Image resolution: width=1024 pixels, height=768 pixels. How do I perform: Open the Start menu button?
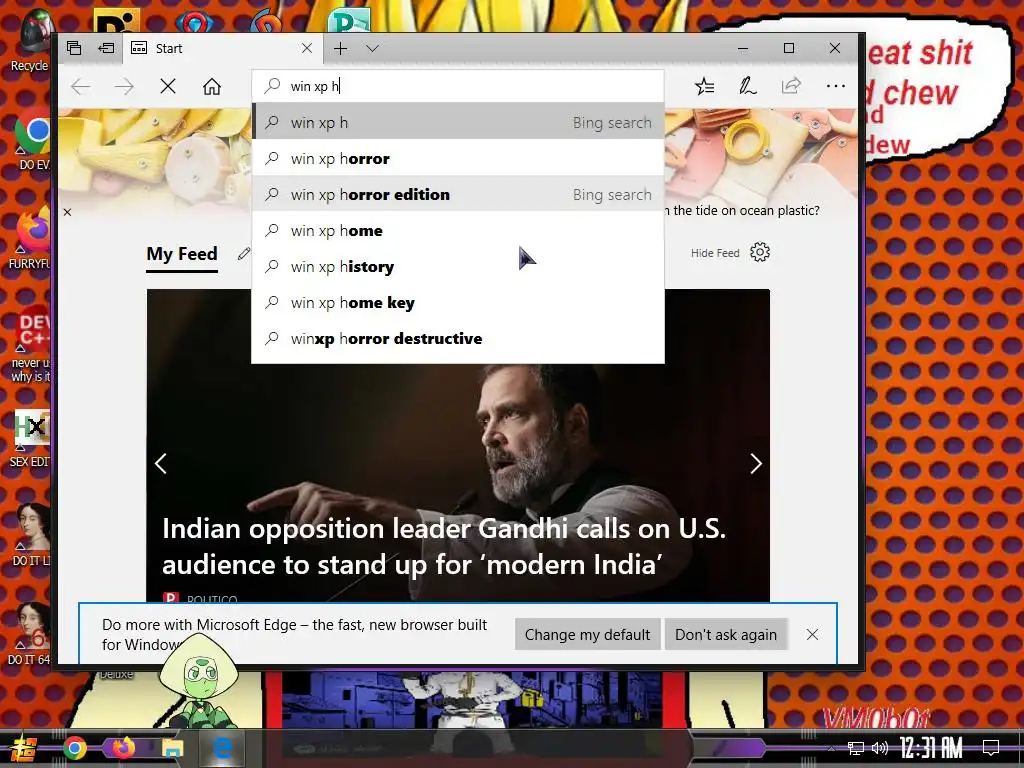click(22, 748)
